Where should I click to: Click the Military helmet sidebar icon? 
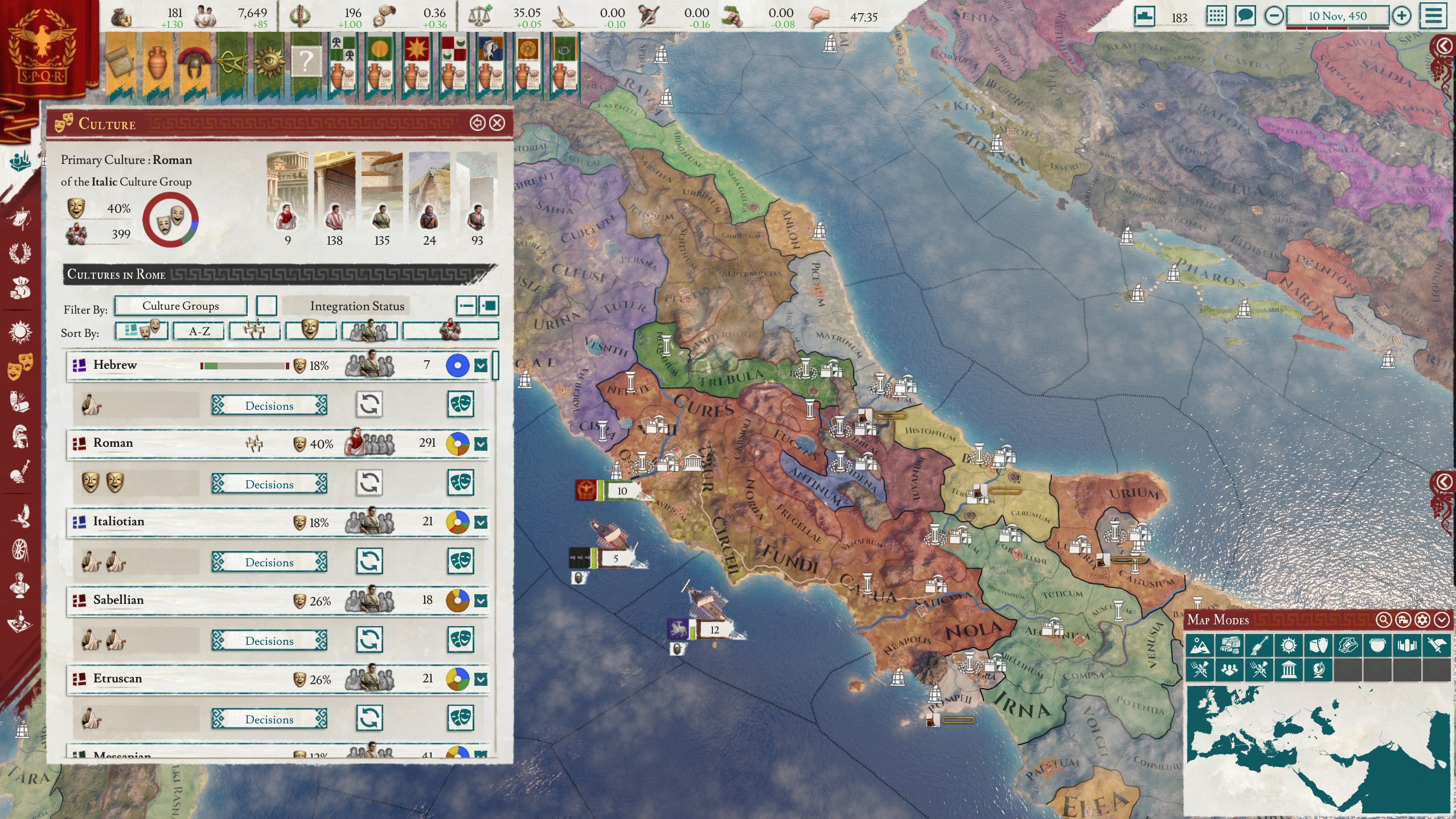[19, 437]
